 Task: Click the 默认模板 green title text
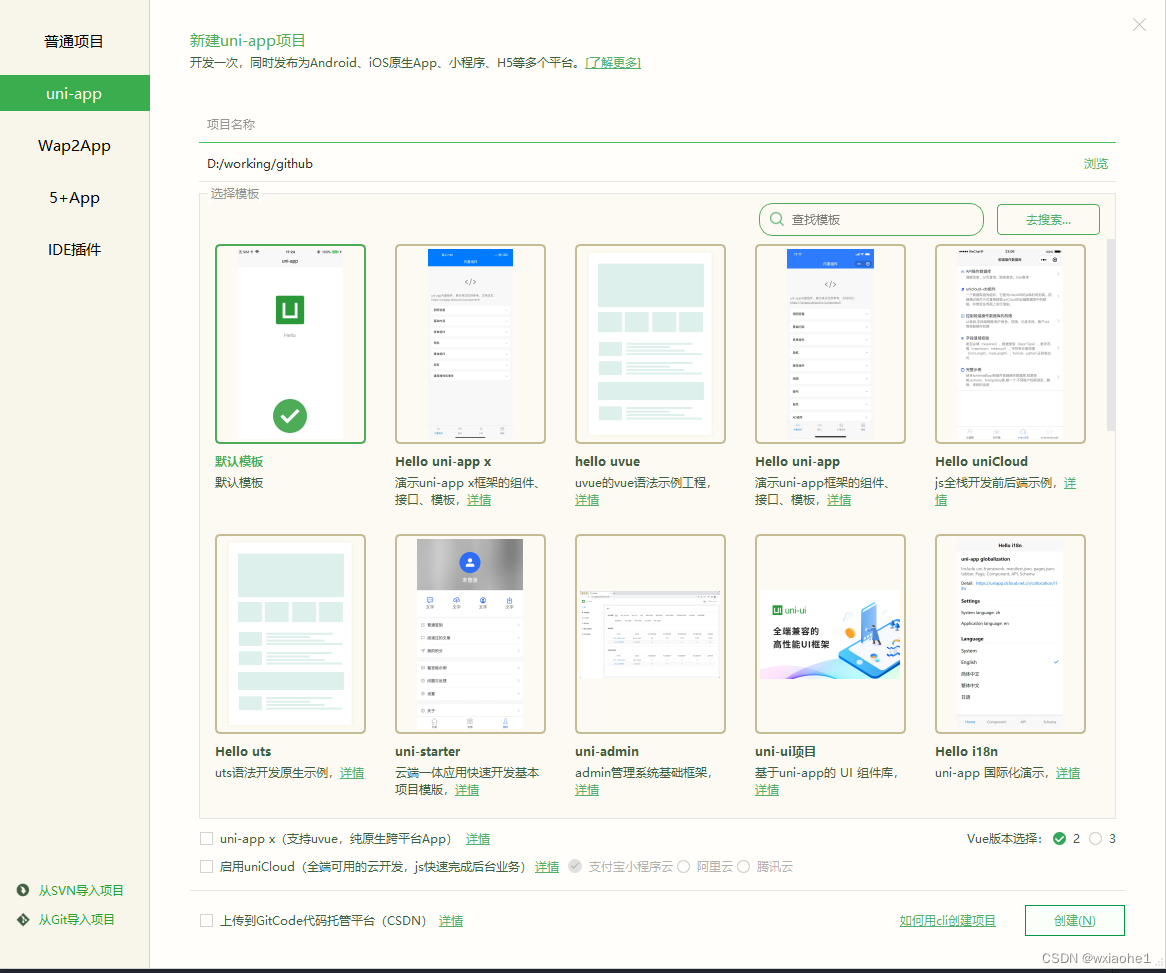[x=239, y=461]
